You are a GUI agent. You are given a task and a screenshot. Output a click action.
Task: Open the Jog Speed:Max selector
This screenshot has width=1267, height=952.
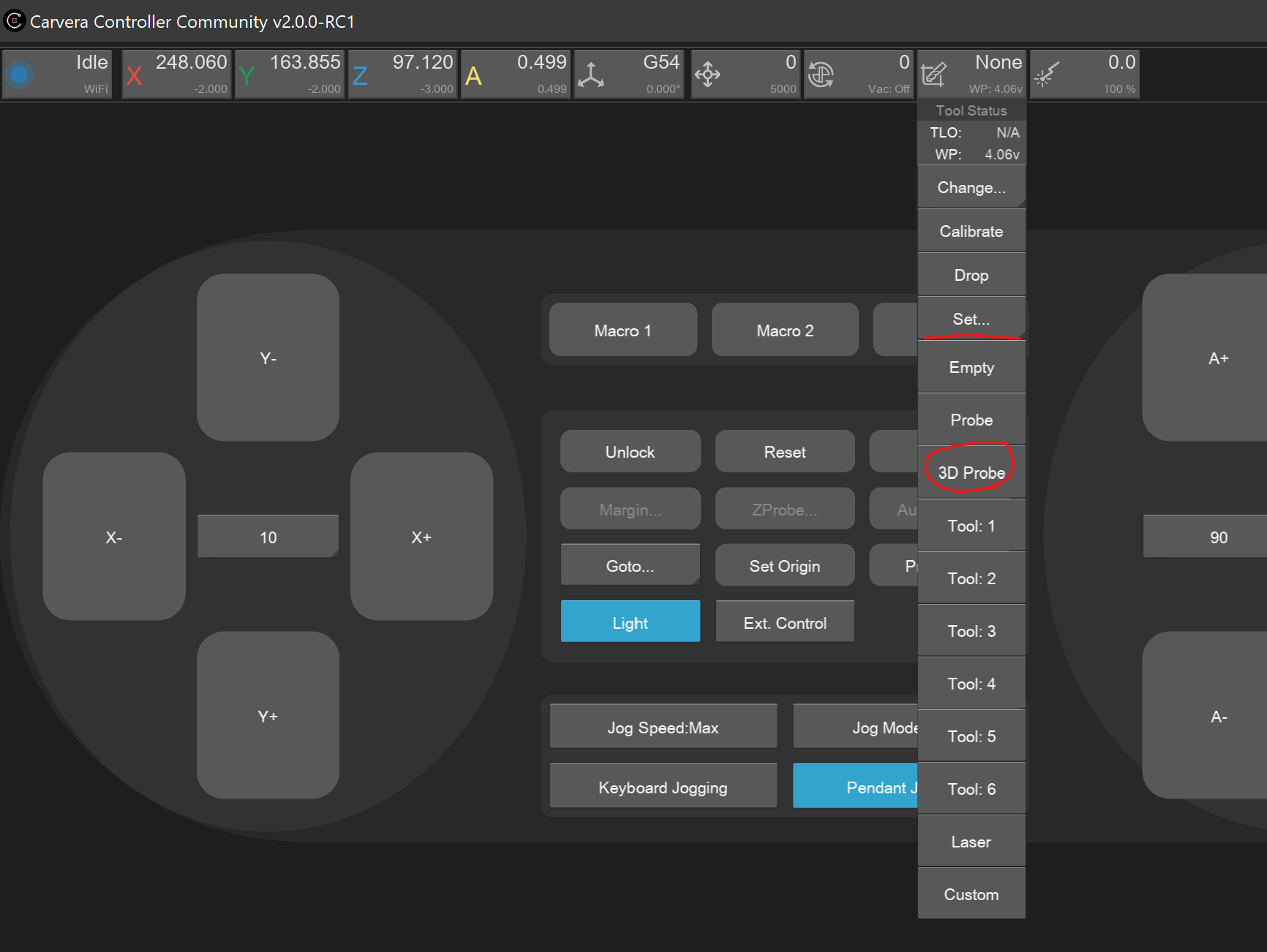(x=663, y=727)
